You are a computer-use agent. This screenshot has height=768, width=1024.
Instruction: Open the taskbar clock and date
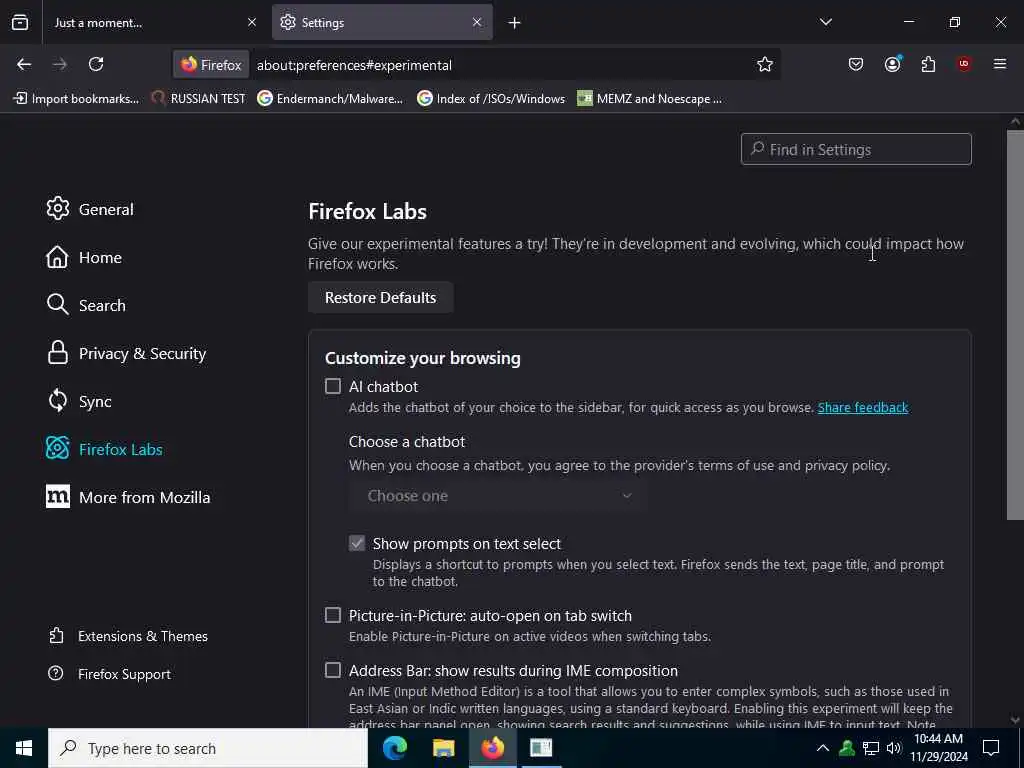pos(938,748)
